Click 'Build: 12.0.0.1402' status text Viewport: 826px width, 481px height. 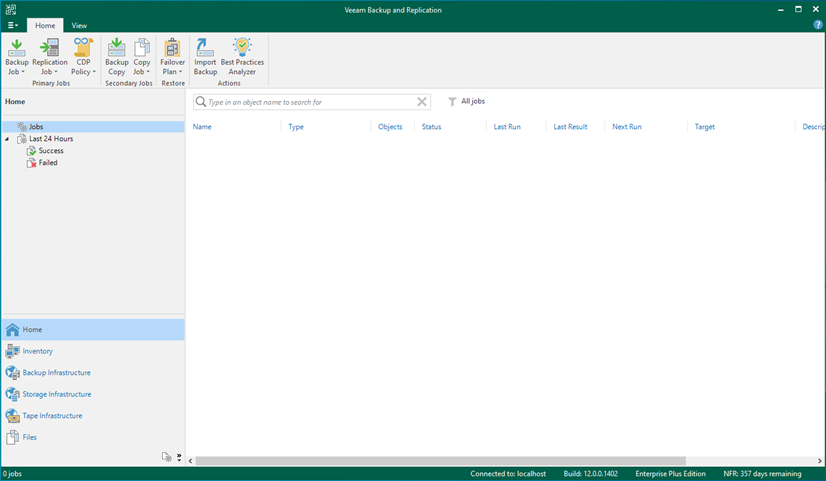click(591, 474)
